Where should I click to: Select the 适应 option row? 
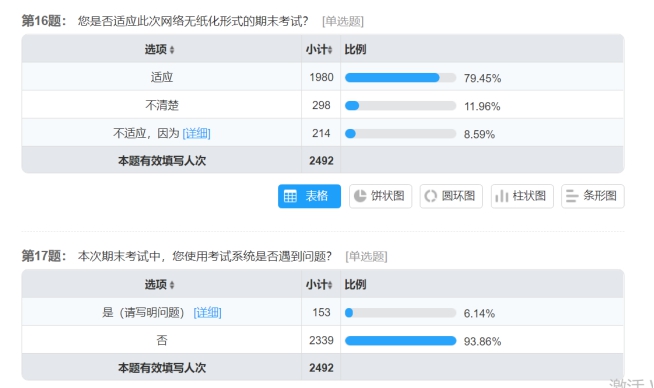323,77
